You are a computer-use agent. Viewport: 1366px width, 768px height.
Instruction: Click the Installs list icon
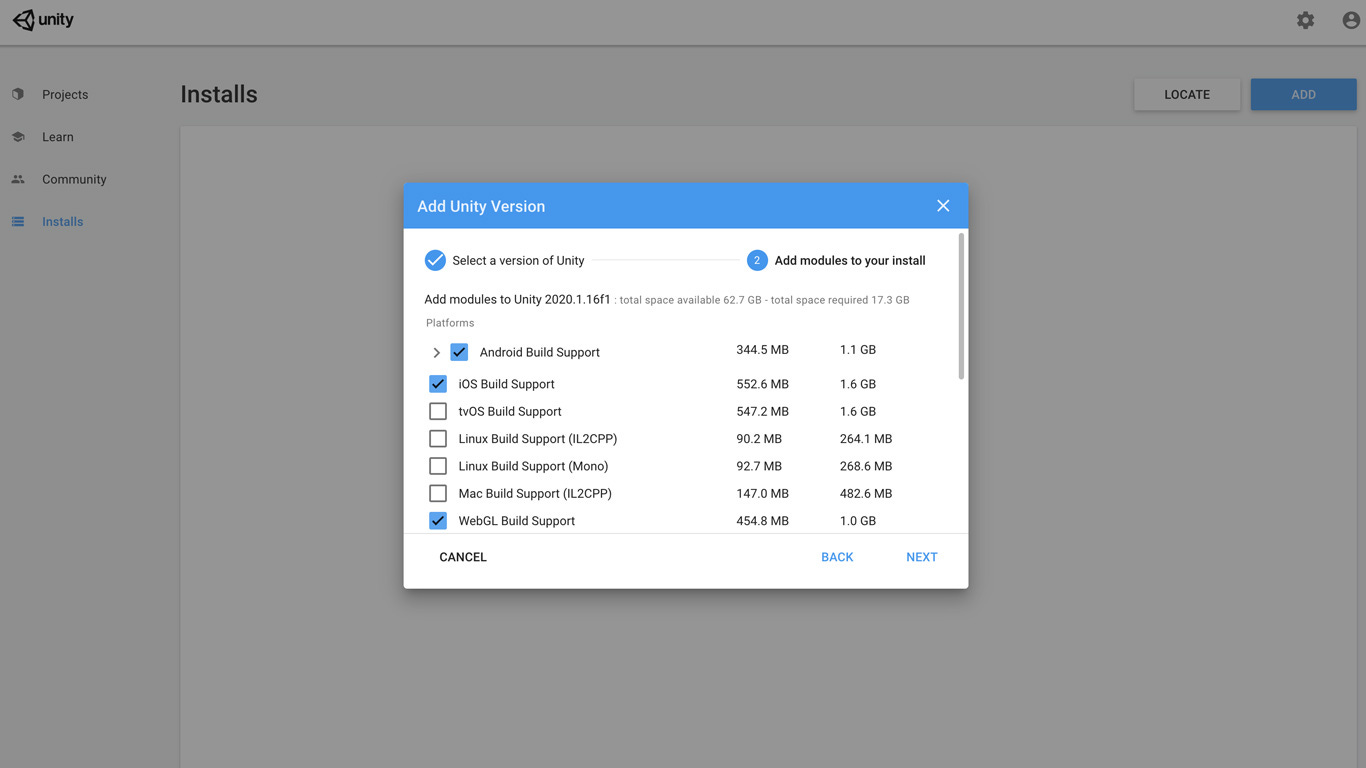pyautogui.click(x=18, y=222)
